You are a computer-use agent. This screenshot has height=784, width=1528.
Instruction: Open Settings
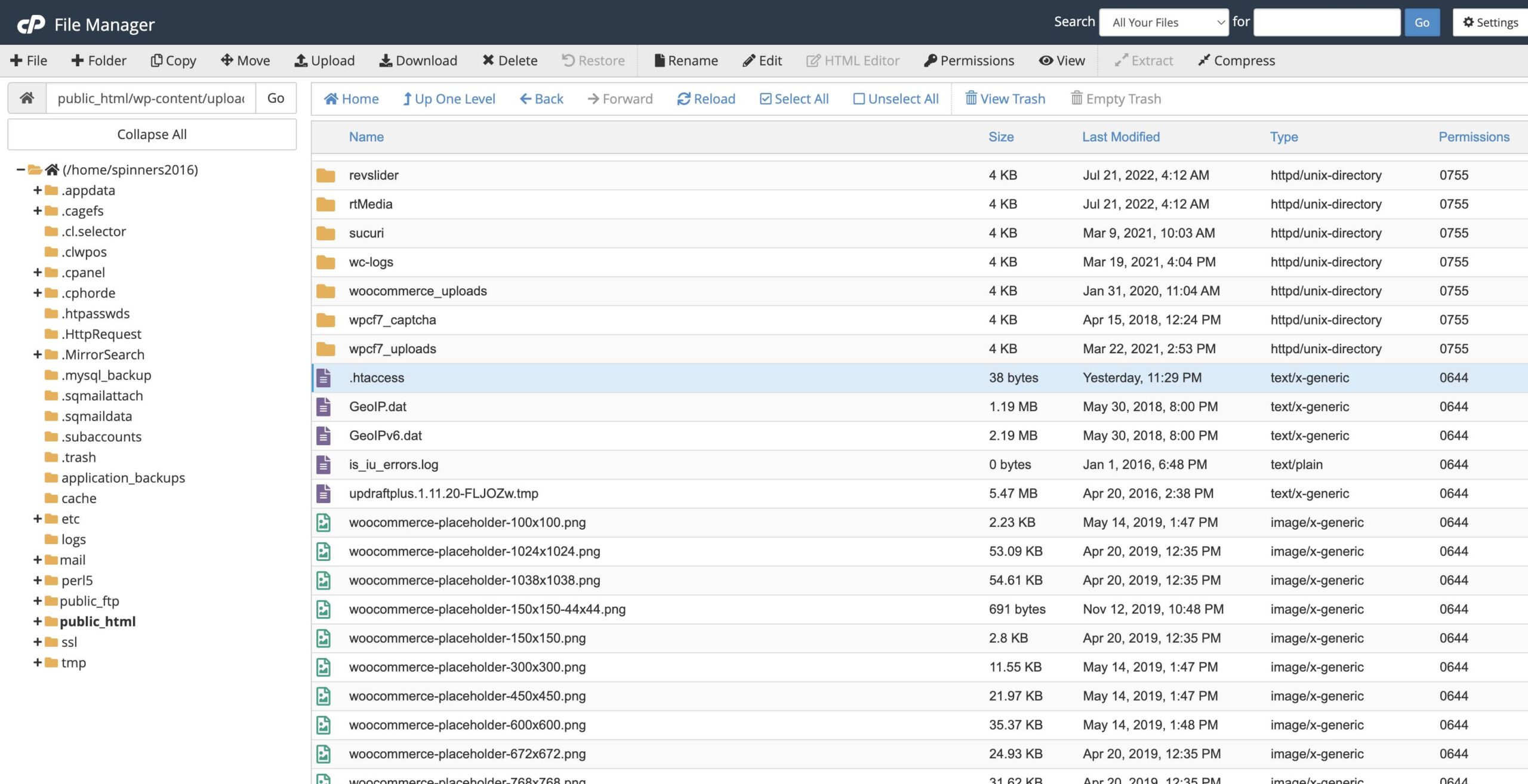[1490, 23]
